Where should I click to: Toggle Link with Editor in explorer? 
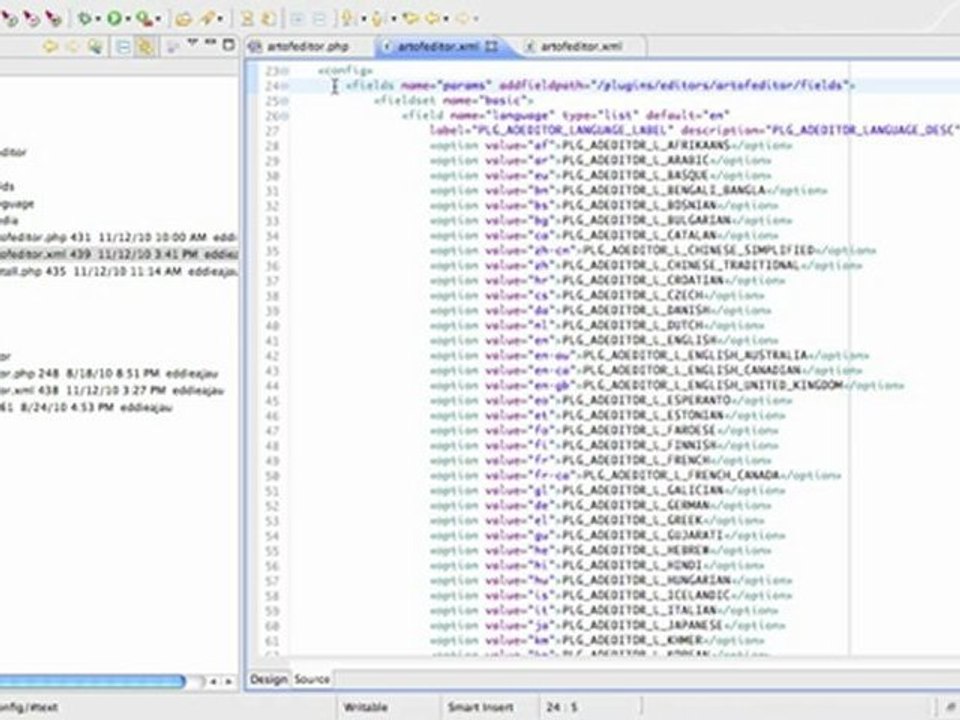[146, 47]
